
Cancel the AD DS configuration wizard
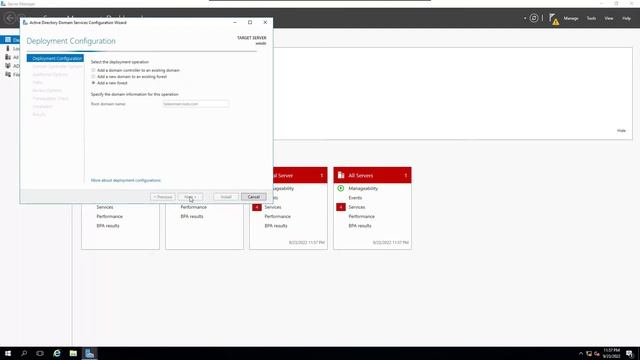(253, 197)
